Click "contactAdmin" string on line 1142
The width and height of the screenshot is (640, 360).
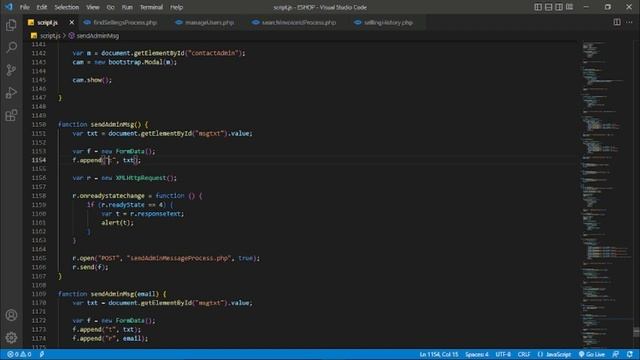coord(214,53)
